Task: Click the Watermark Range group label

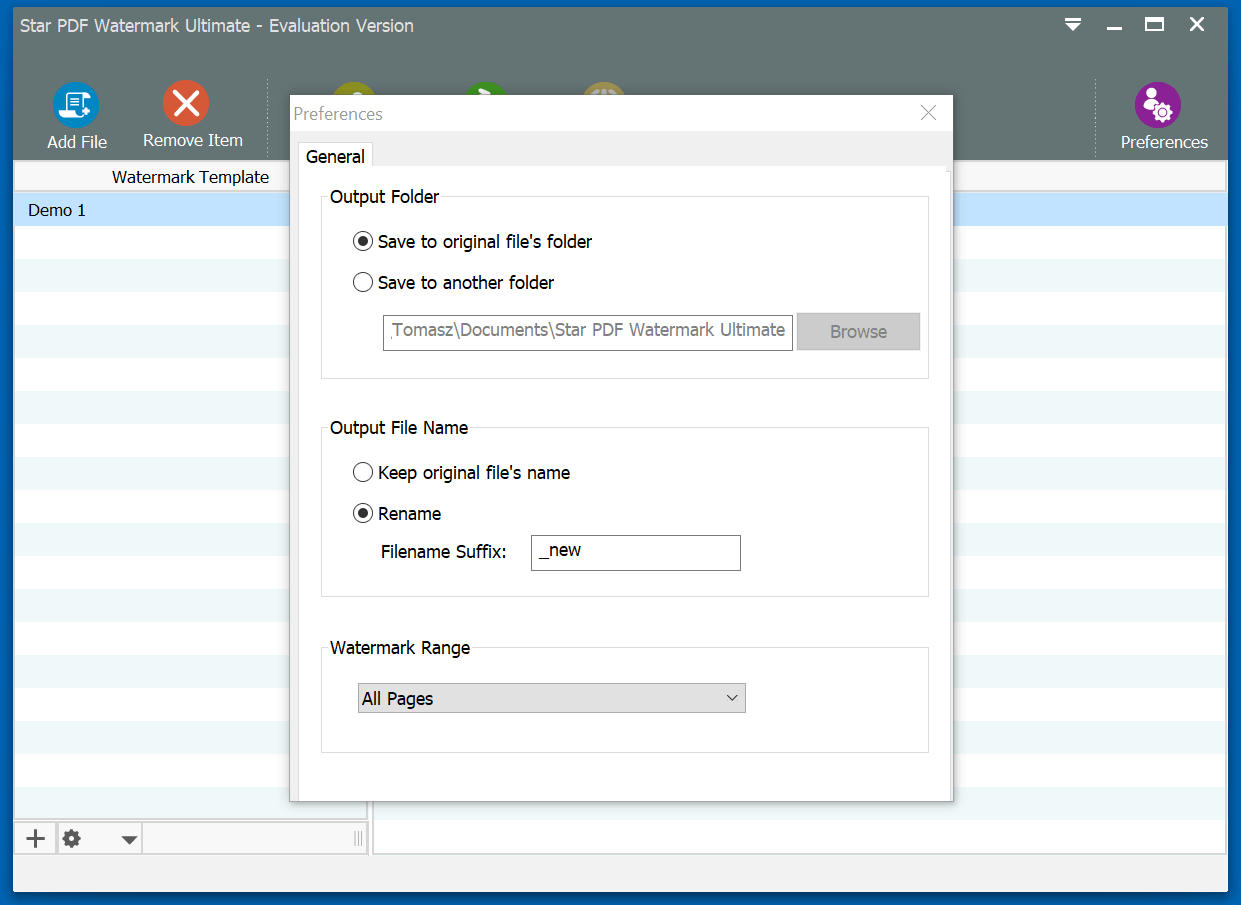Action: pyautogui.click(x=400, y=648)
